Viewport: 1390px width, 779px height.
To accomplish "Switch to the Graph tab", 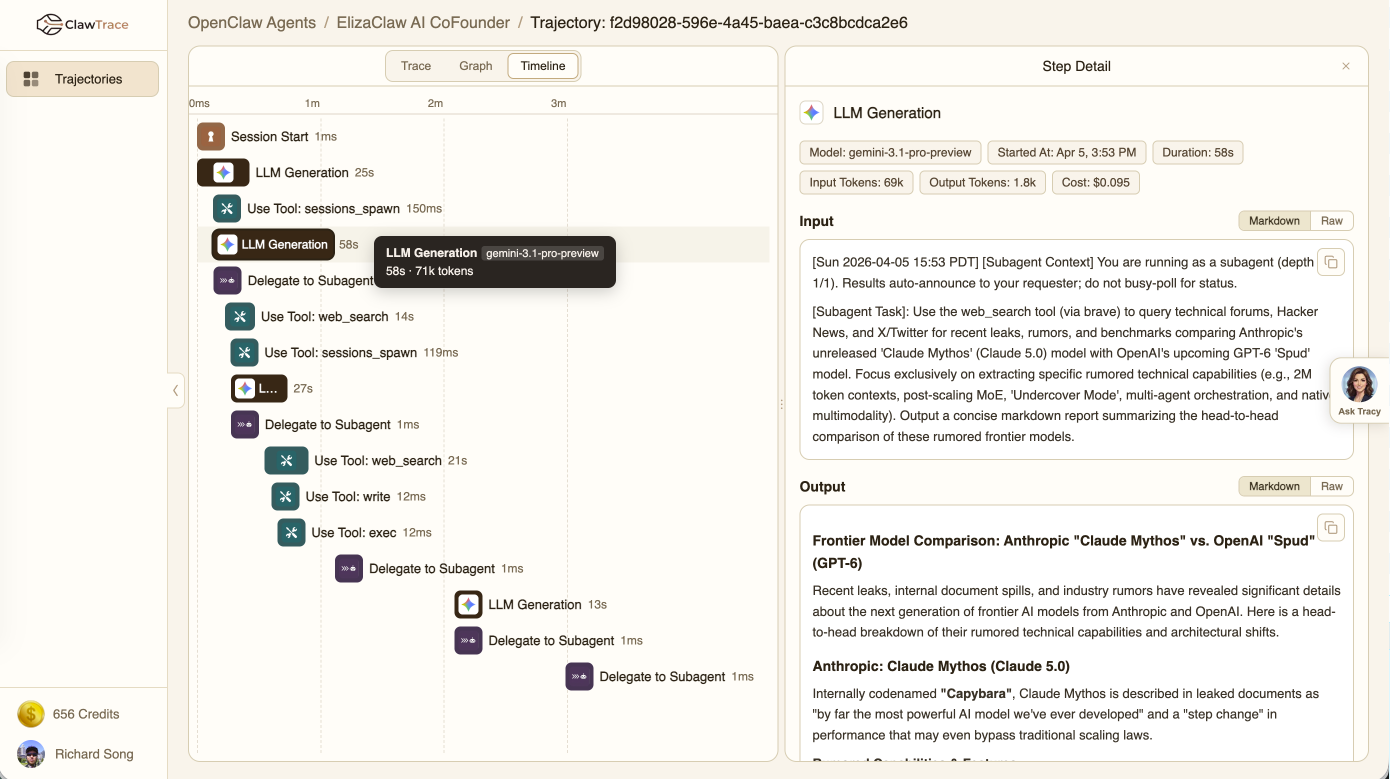I will tap(476, 65).
